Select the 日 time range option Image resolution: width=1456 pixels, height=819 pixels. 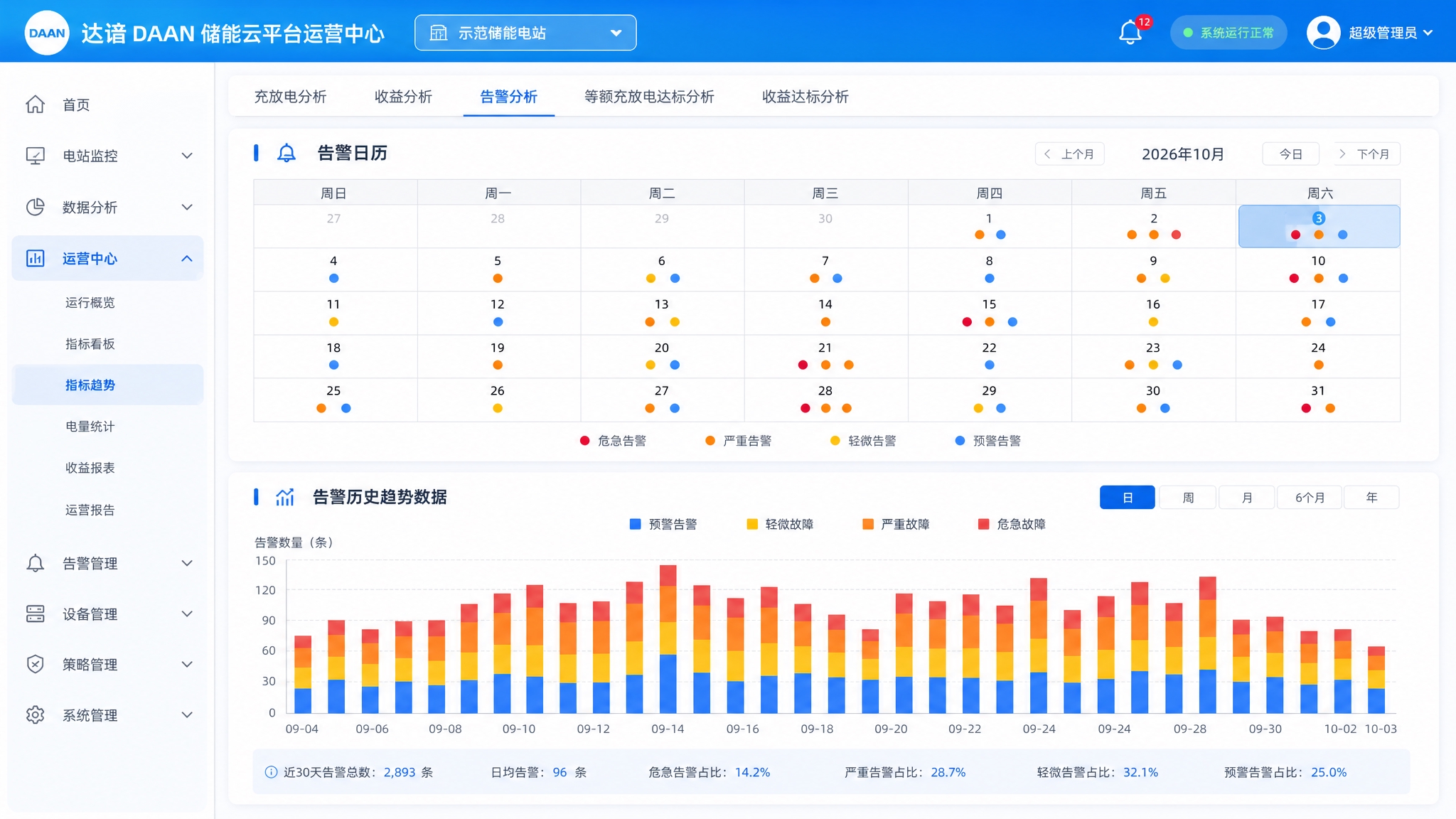pos(1128,498)
